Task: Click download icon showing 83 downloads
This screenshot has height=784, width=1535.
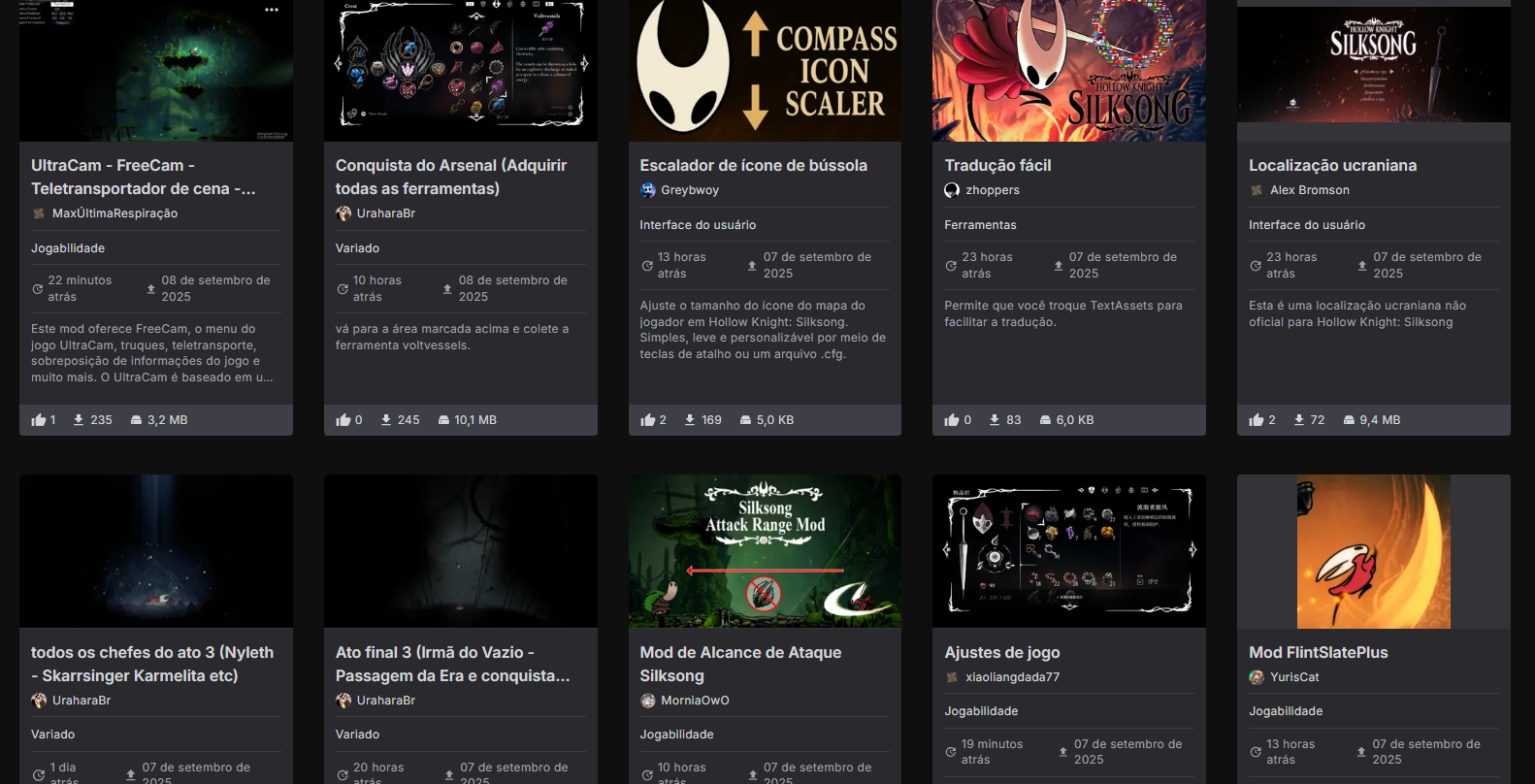Action: pos(995,420)
